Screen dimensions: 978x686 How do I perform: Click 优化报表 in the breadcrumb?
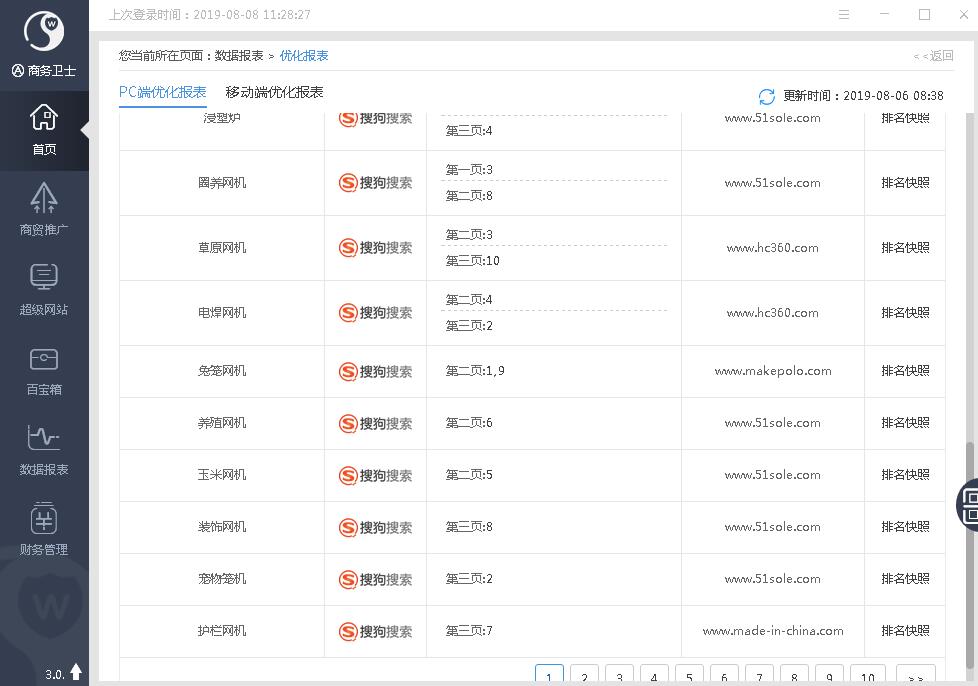pos(304,56)
